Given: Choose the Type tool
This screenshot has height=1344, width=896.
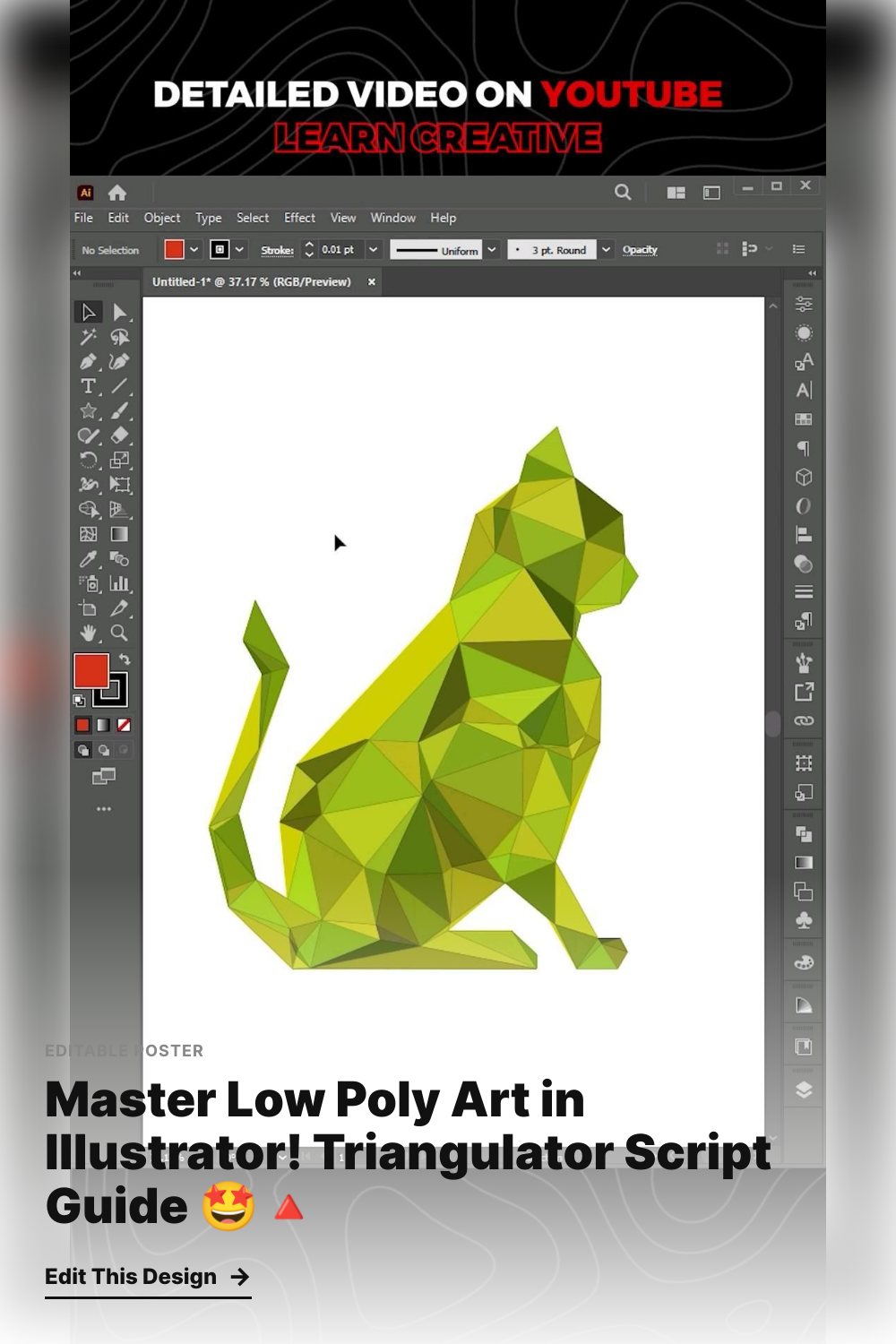Looking at the screenshot, I should click(88, 386).
